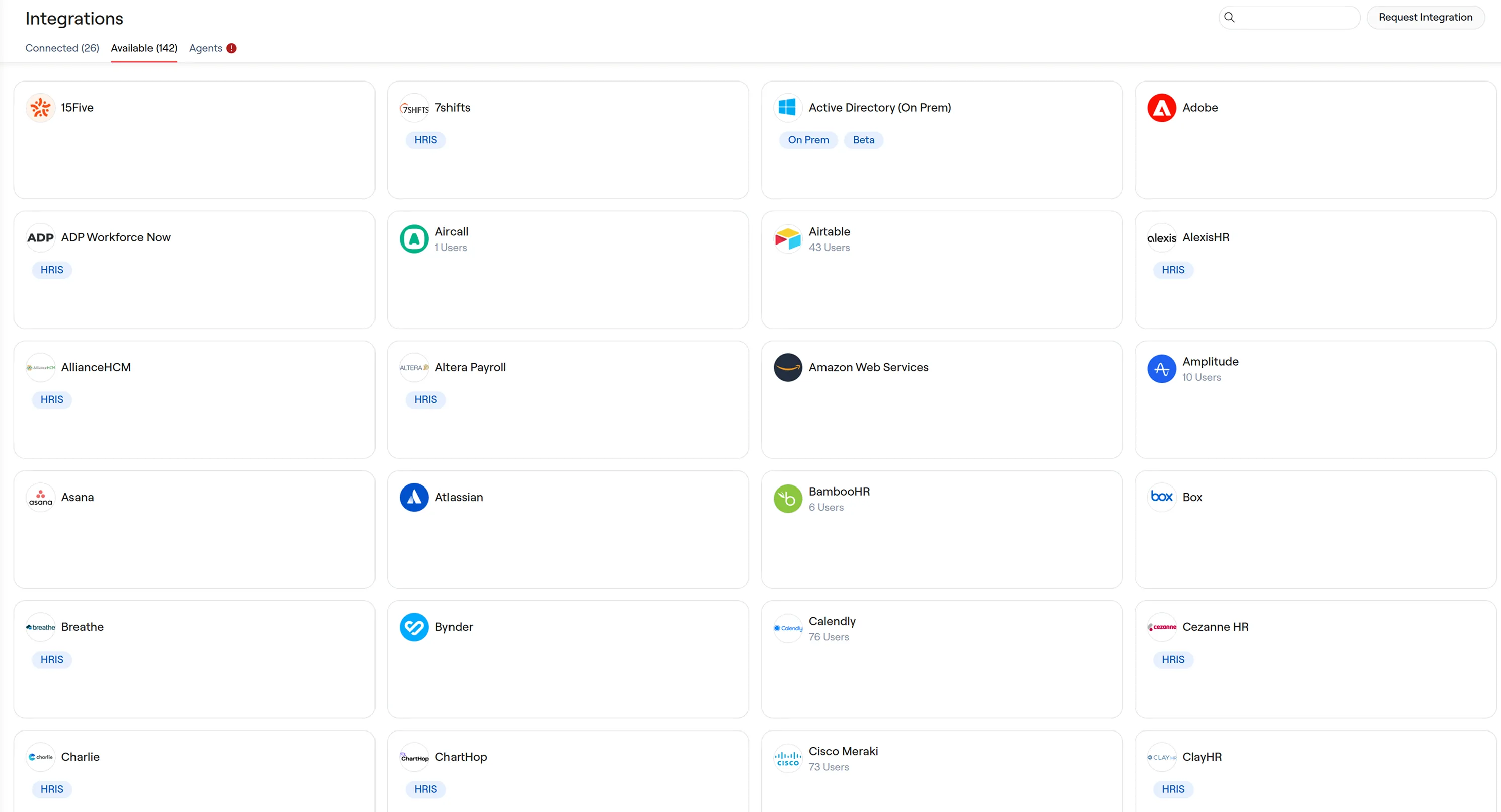Click the Integrations page heading

pyautogui.click(x=74, y=19)
